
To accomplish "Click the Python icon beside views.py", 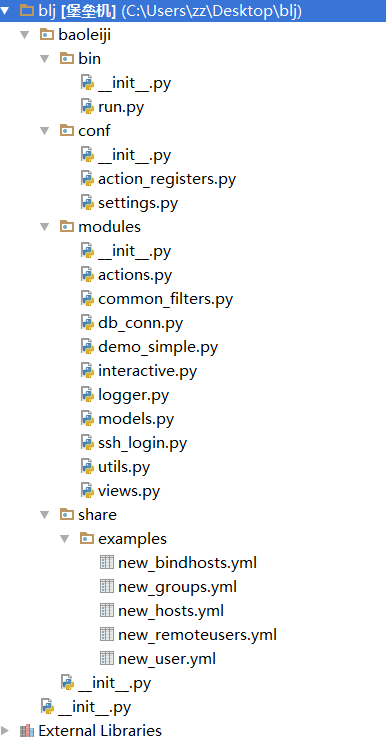I will (87, 490).
